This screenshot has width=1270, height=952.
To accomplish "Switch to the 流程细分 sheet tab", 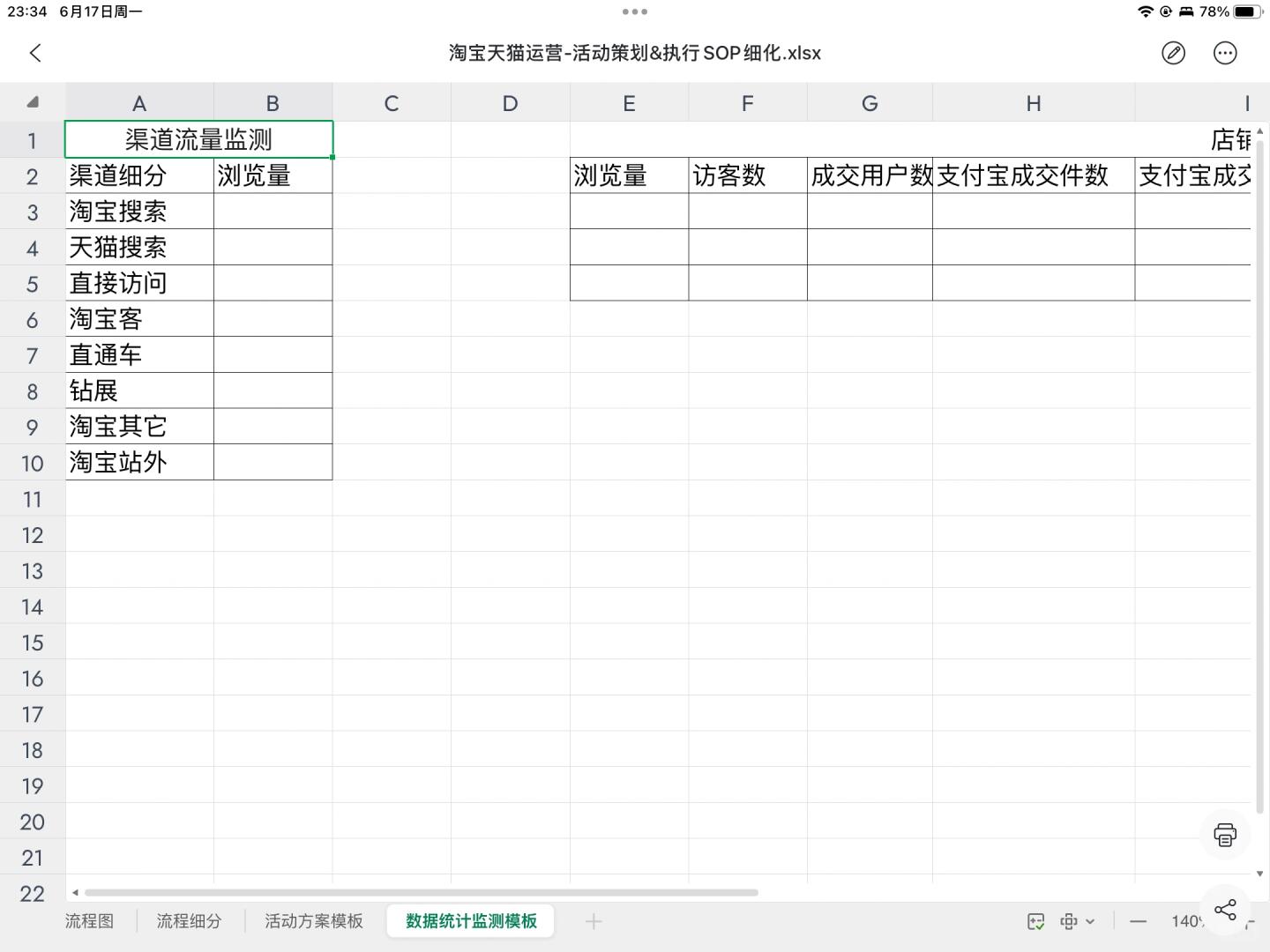I will (x=189, y=921).
